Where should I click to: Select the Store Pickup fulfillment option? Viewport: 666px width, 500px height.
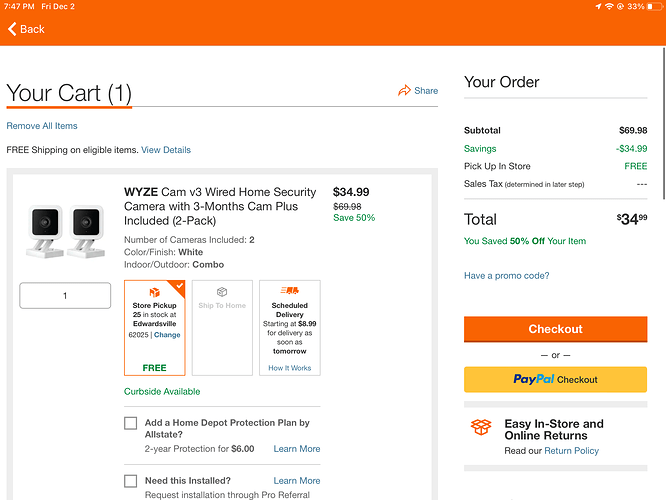point(155,328)
